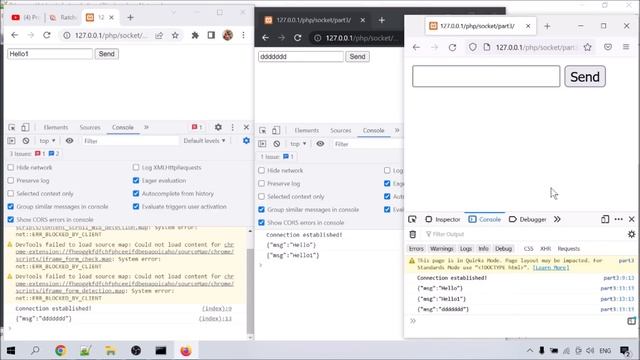Bookmark this page in Firefox
This screenshot has width=640, height=360.
587,47
